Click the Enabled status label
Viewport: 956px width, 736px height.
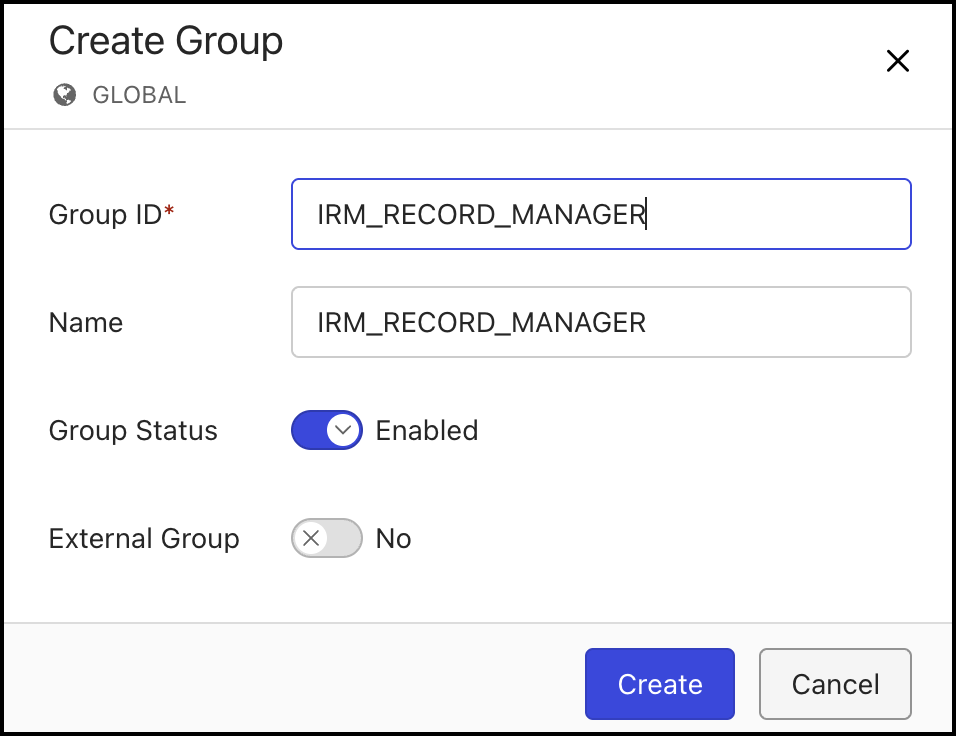pos(427,430)
